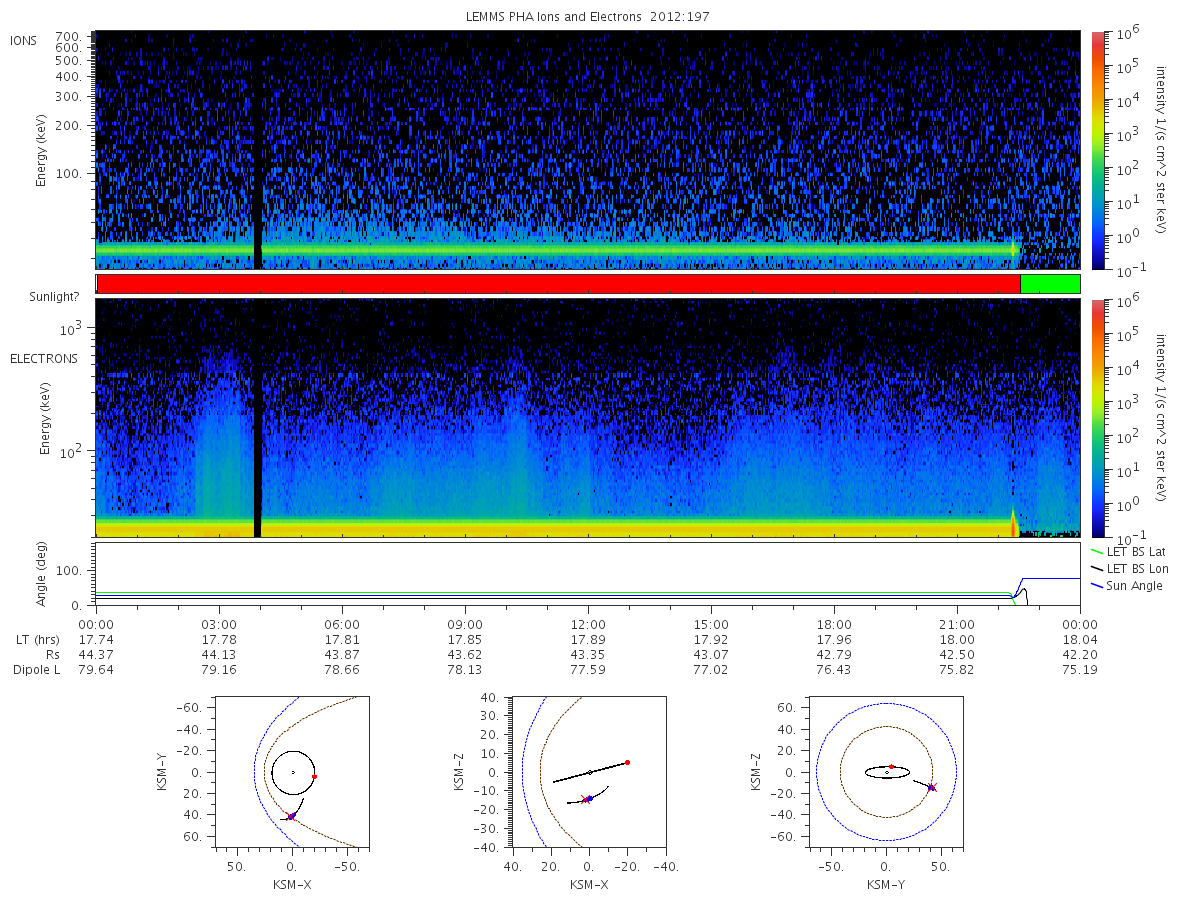The height and width of the screenshot is (900, 1200).
Task: Click the electrons intensity color scale bar
Action: (x=1097, y=418)
